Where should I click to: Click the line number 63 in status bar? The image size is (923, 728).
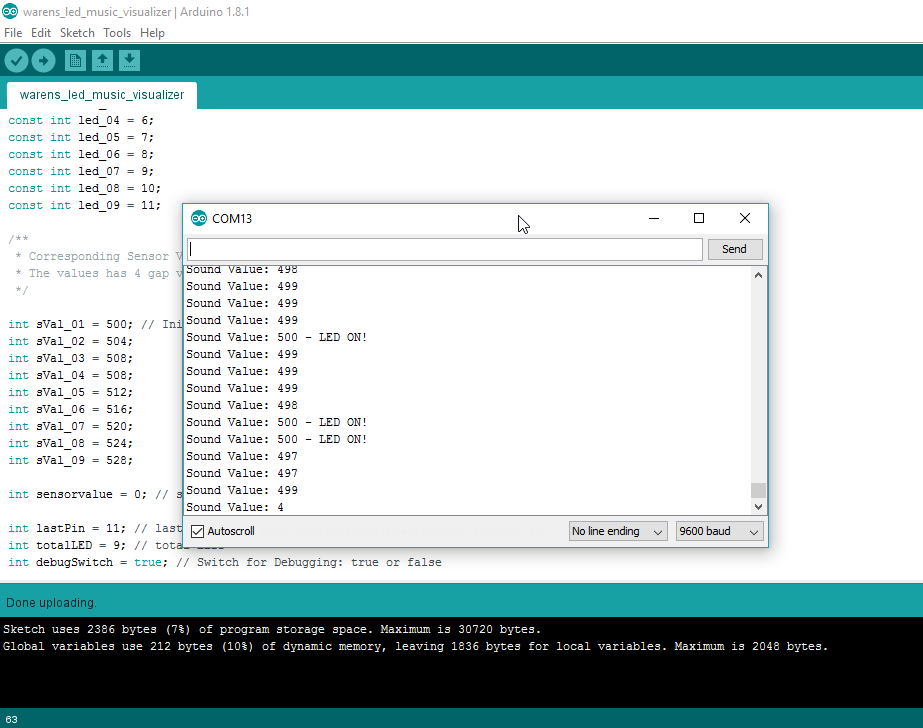click(11, 720)
